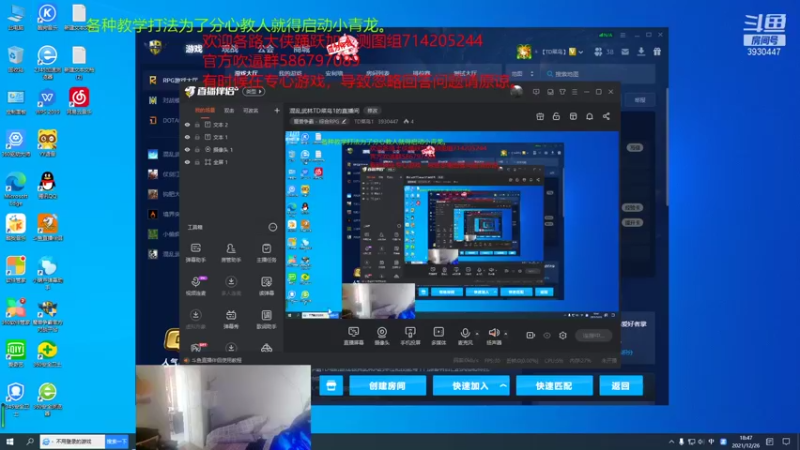Expand speaker options arrow

coord(506,334)
